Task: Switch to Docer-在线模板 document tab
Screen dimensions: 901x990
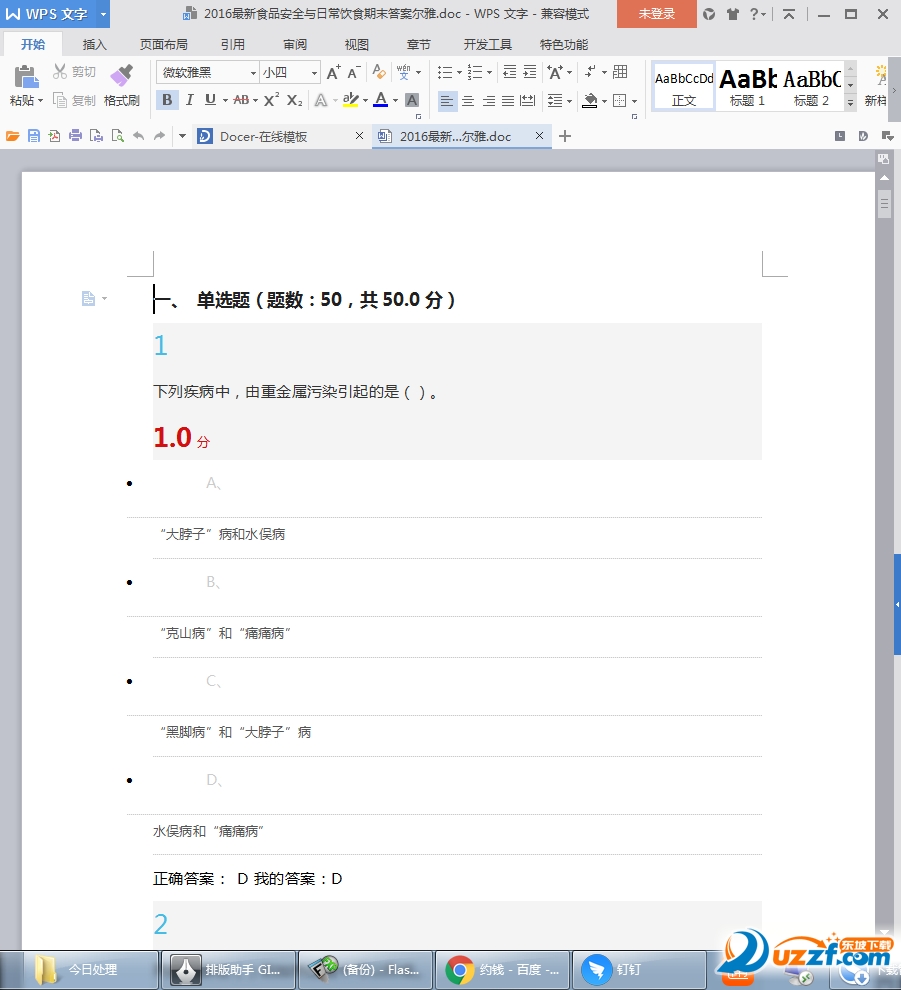Action: pyautogui.click(x=281, y=136)
